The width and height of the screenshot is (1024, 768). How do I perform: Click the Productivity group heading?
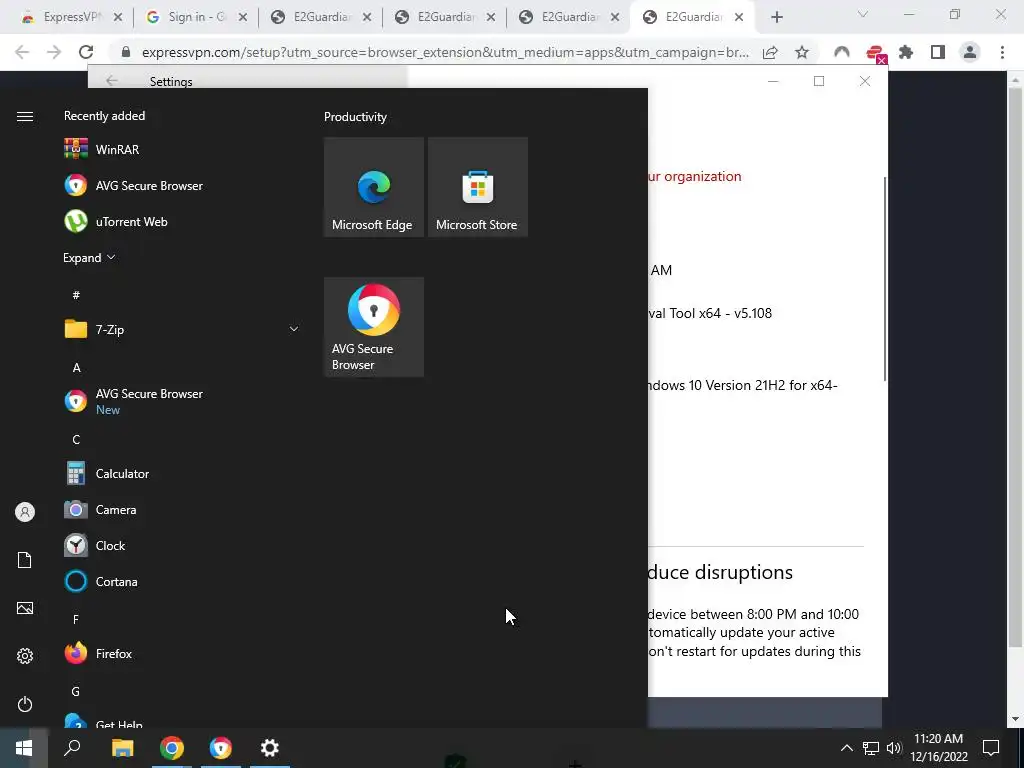click(355, 117)
